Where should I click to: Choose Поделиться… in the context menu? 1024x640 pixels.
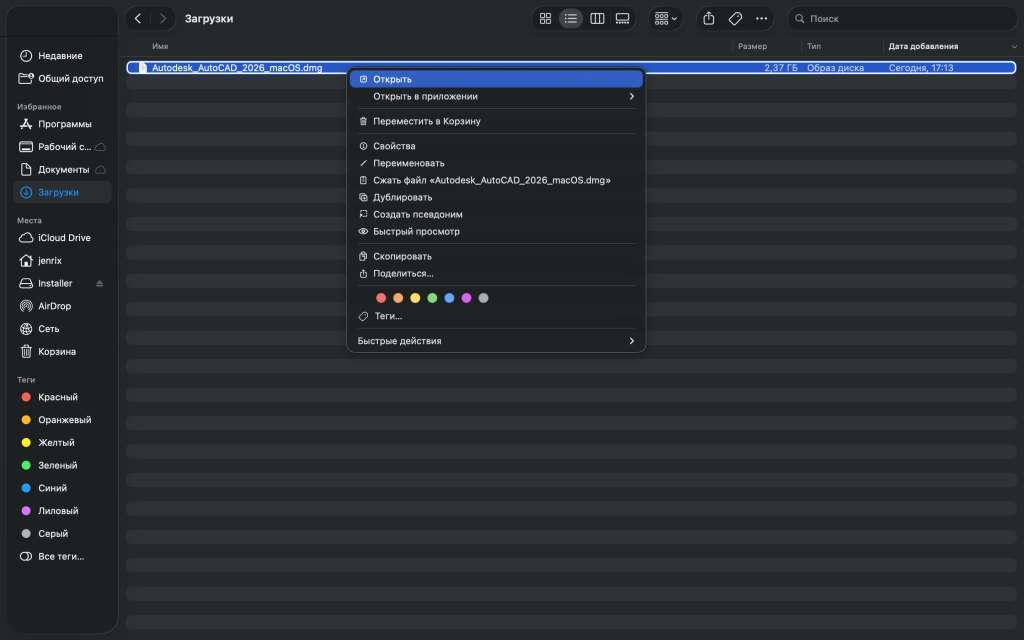pos(496,273)
